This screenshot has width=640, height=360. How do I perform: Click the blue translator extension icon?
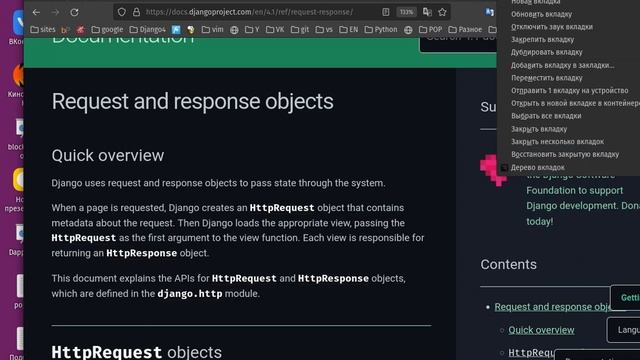[x=489, y=12]
